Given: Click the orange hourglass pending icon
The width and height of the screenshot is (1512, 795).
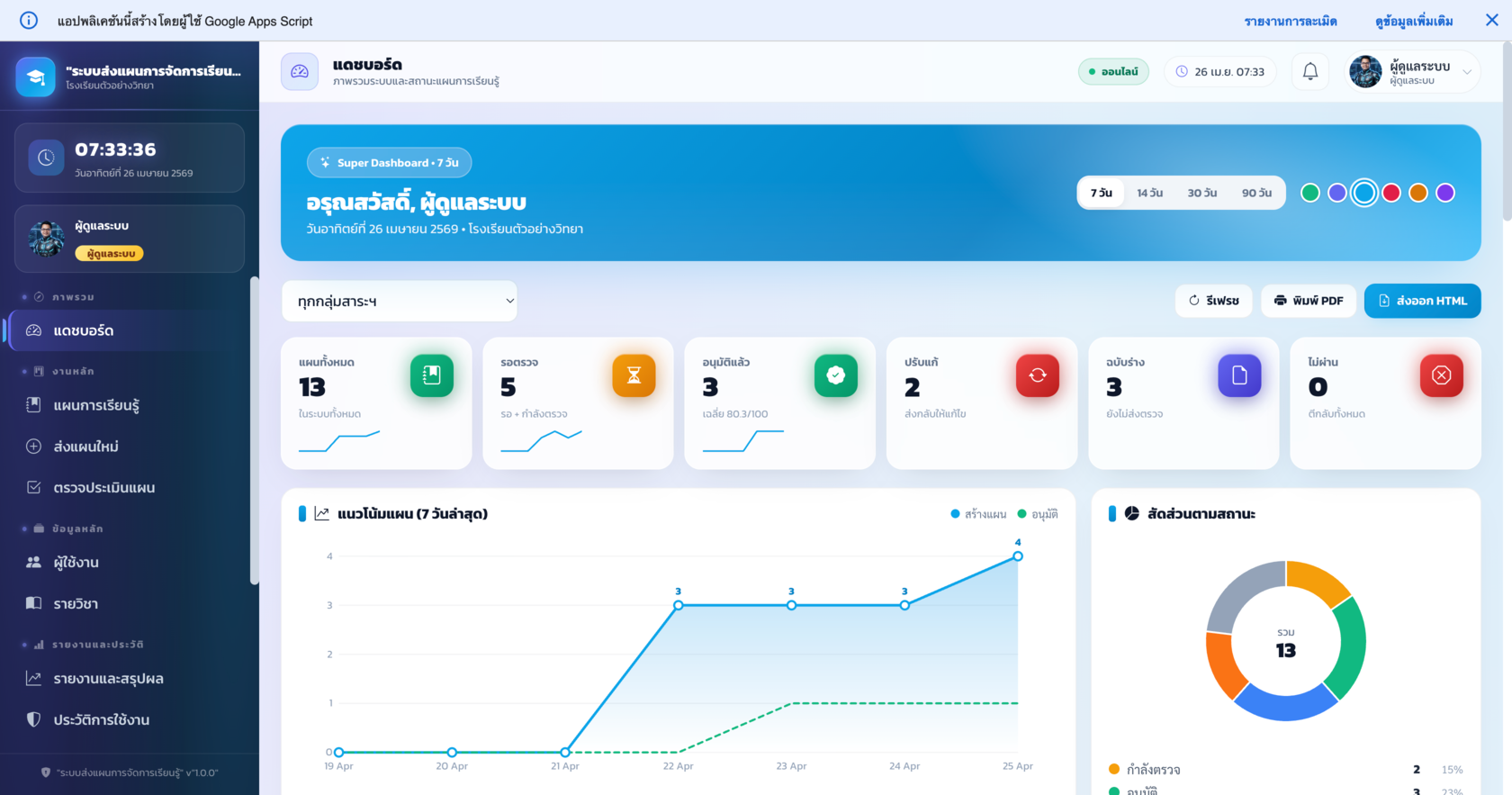Looking at the screenshot, I should tap(634, 375).
